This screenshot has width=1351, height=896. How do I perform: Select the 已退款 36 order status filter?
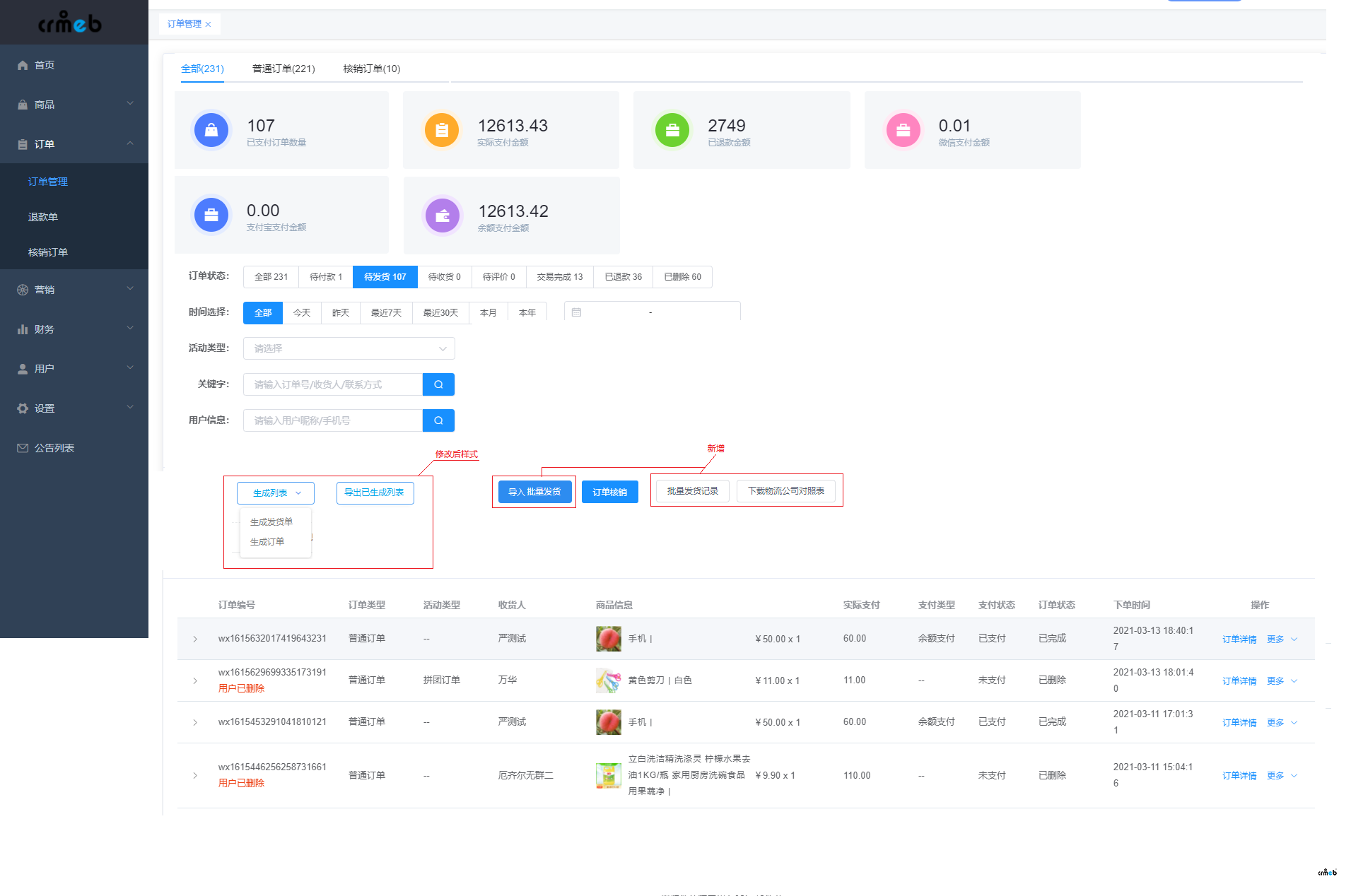point(623,277)
